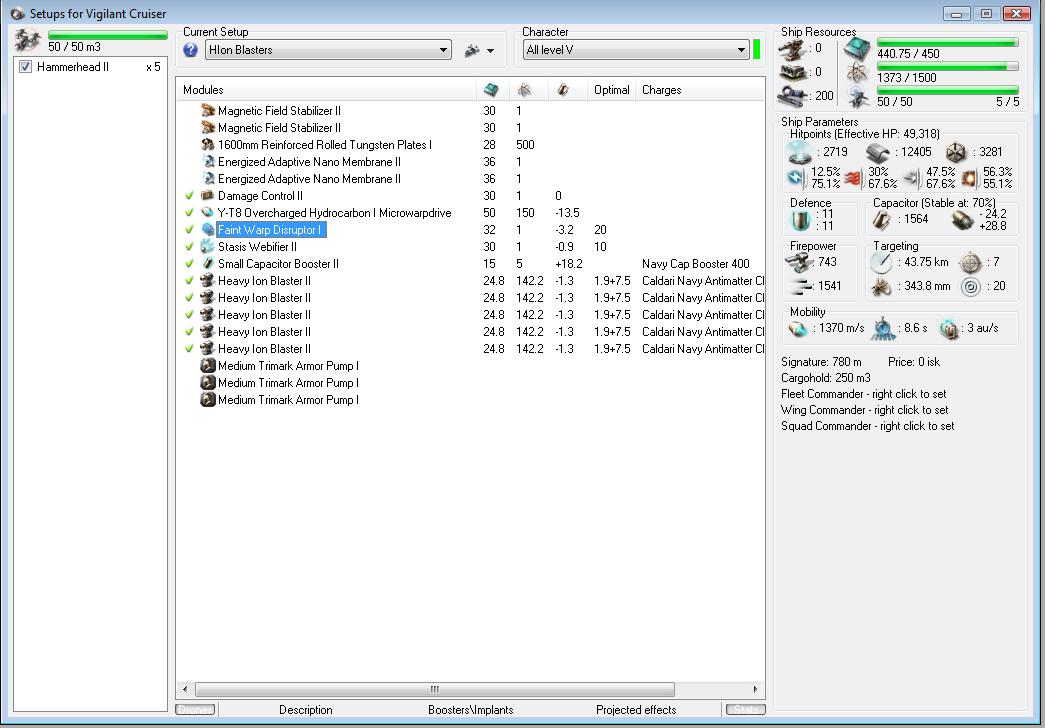Viewport: 1045px width, 728px height.
Task: Click Fleet Commander - right click to set
Action: coord(864,394)
